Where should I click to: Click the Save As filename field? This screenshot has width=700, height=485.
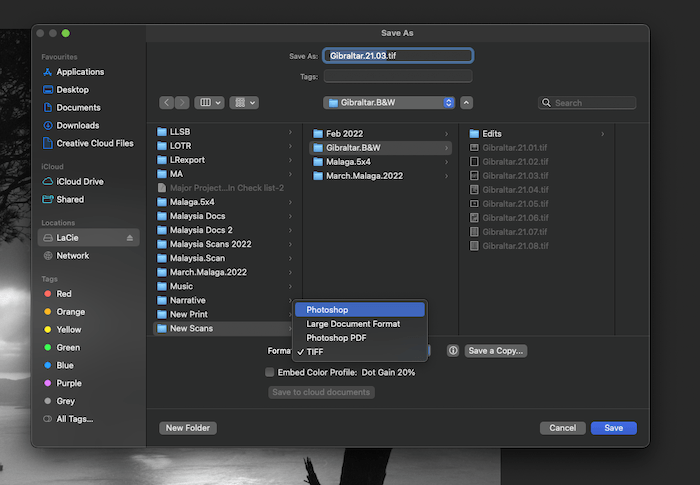398,56
